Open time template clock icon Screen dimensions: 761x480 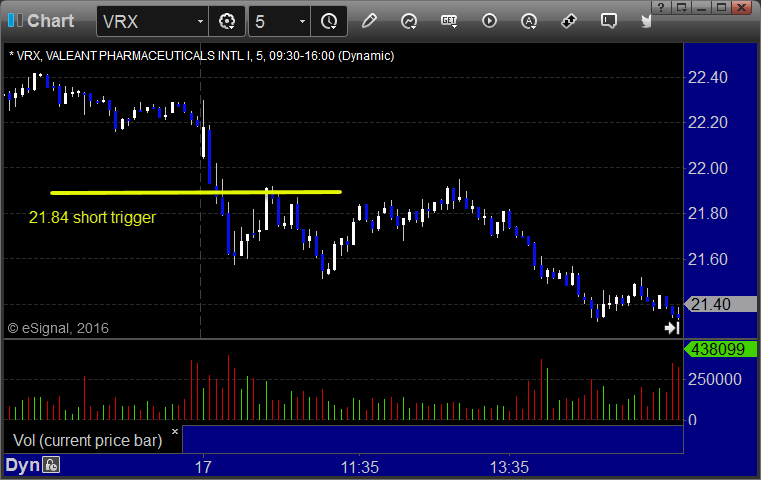click(329, 21)
